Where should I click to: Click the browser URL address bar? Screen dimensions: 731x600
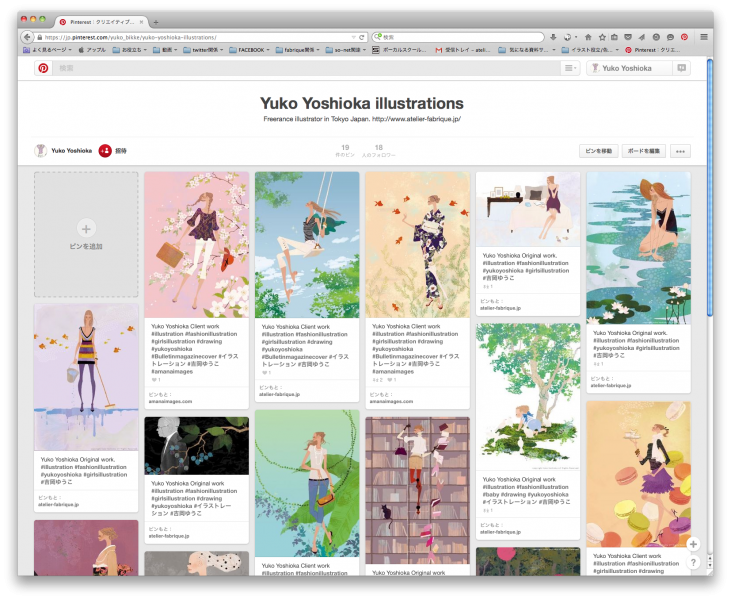click(196, 37)
